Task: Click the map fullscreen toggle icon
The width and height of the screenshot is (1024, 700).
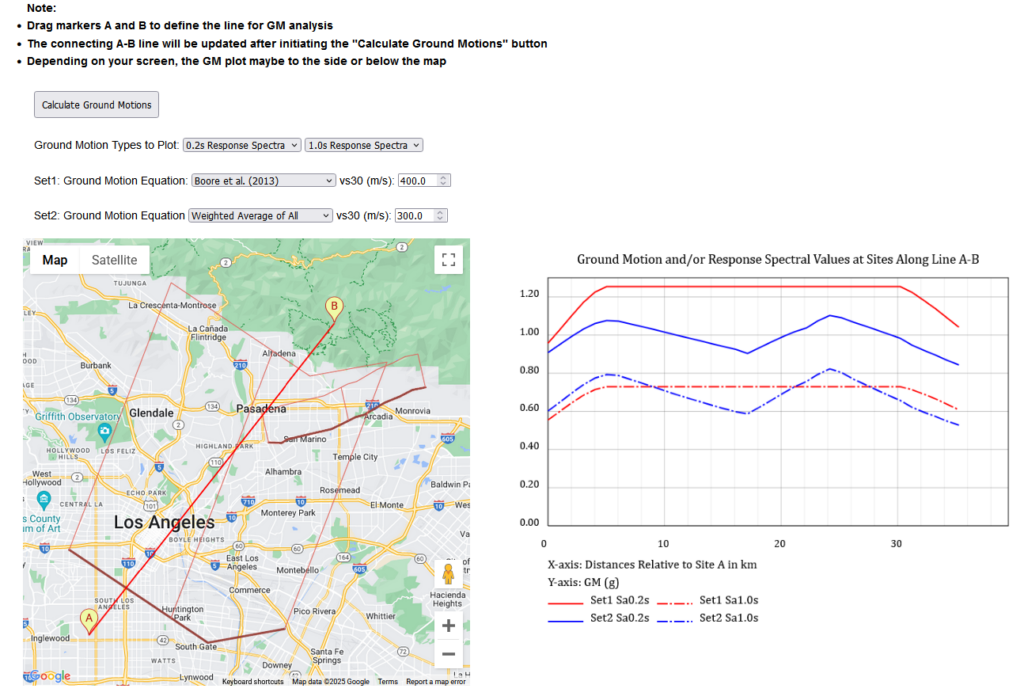Action: [449, 260]
